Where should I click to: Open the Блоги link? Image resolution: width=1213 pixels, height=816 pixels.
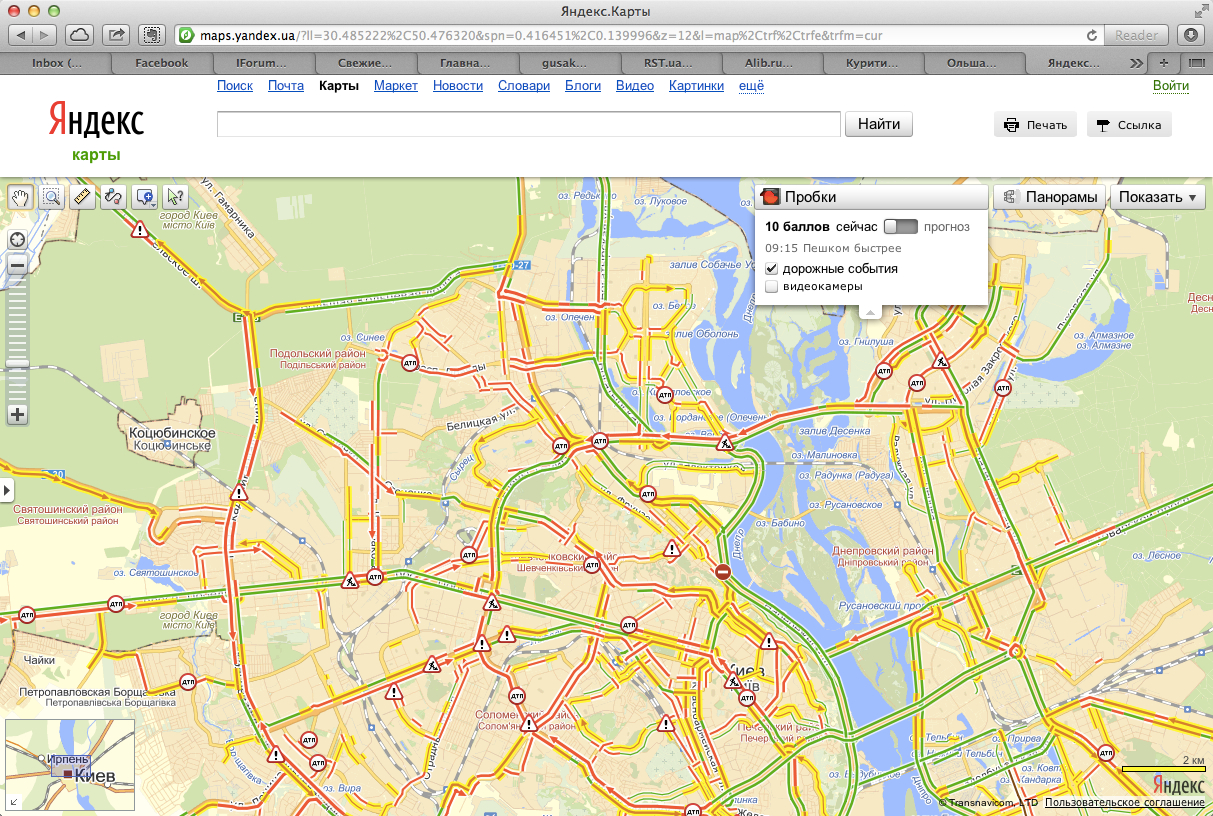583,86
